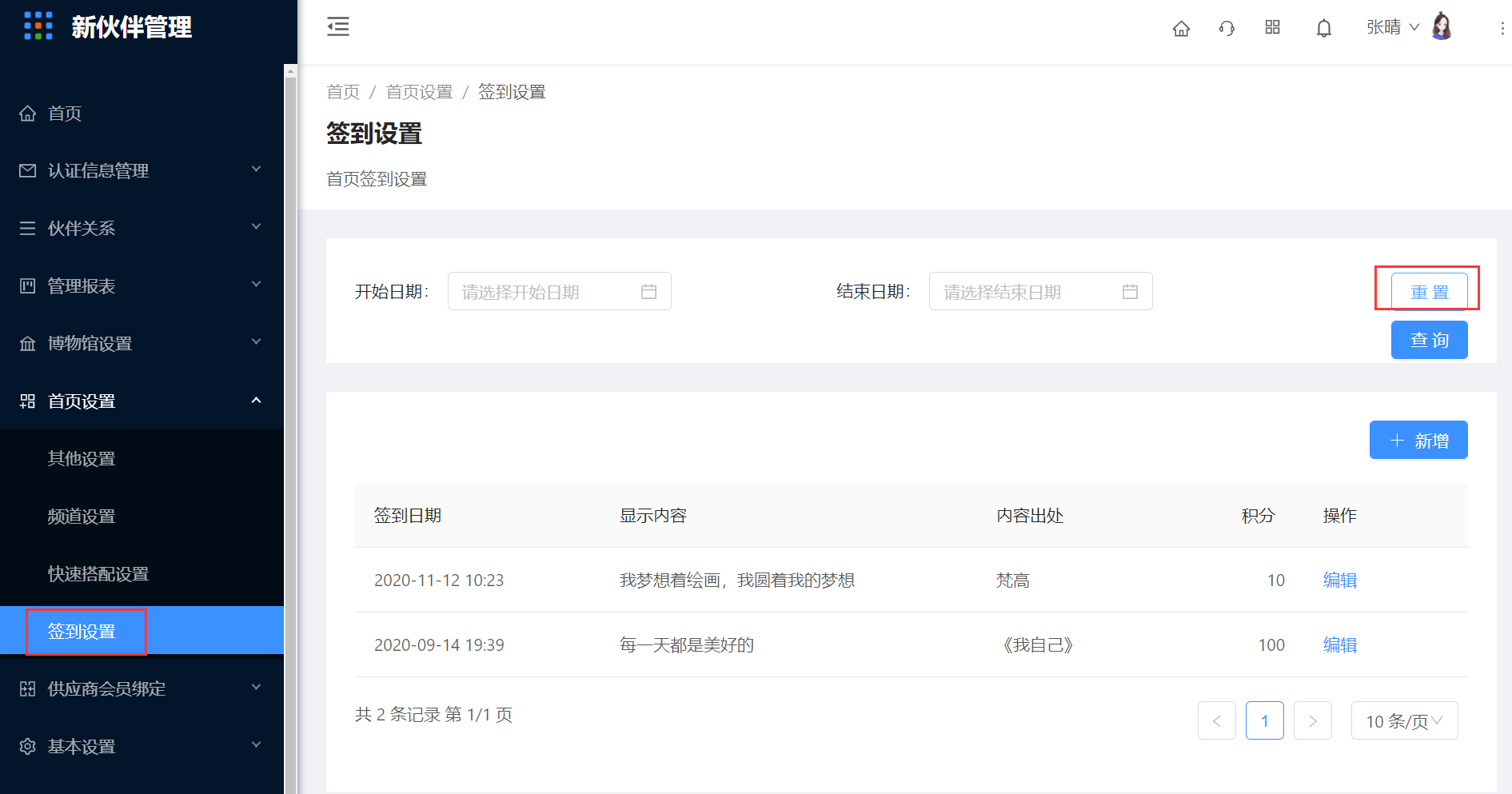Click the gear icon beside 基本设置
Screen dimensions: 1512x794
28,746
